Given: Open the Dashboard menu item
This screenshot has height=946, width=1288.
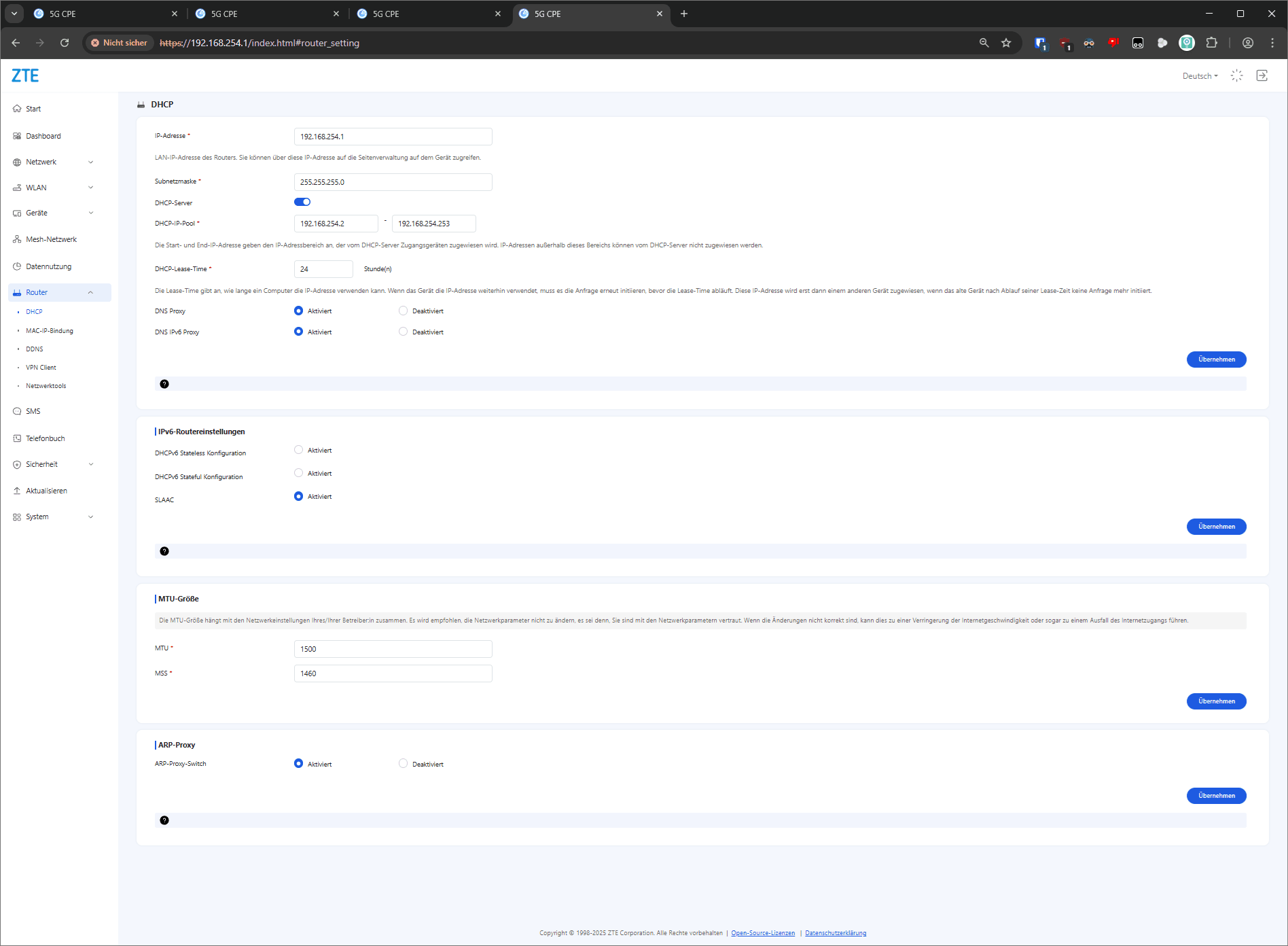Looking at the screenshot, I should click(43, 136).
